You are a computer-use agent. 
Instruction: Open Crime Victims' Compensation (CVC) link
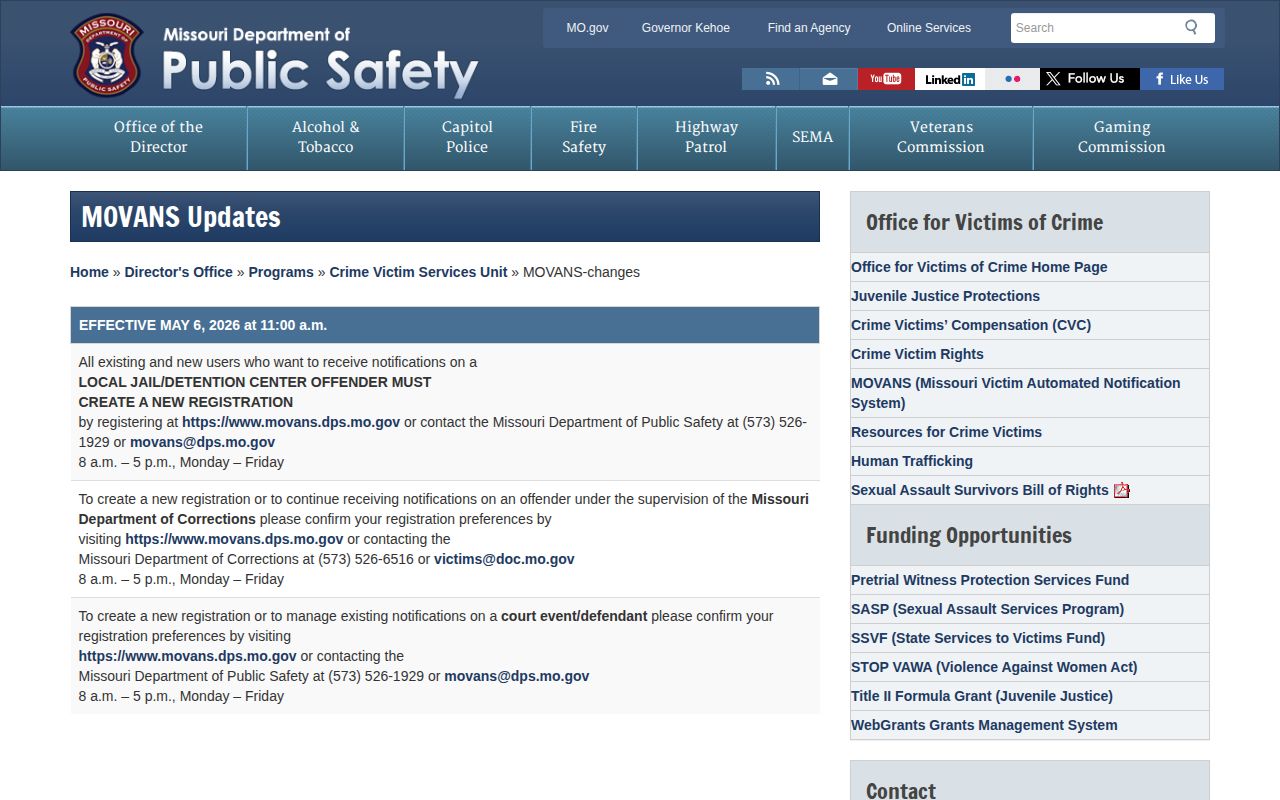pos(971,325)
